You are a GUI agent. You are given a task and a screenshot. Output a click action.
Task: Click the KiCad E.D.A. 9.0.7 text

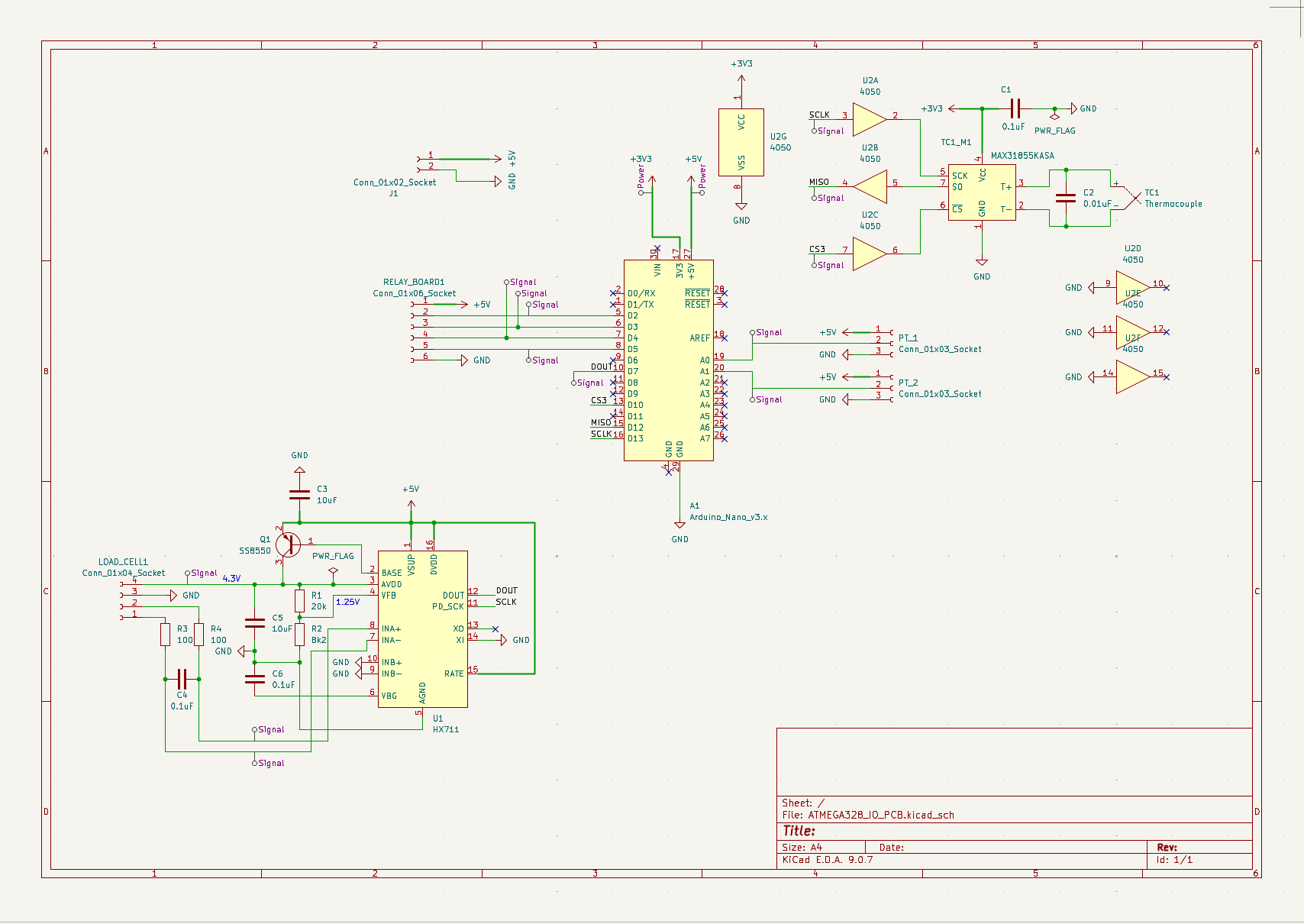point(827,860)
